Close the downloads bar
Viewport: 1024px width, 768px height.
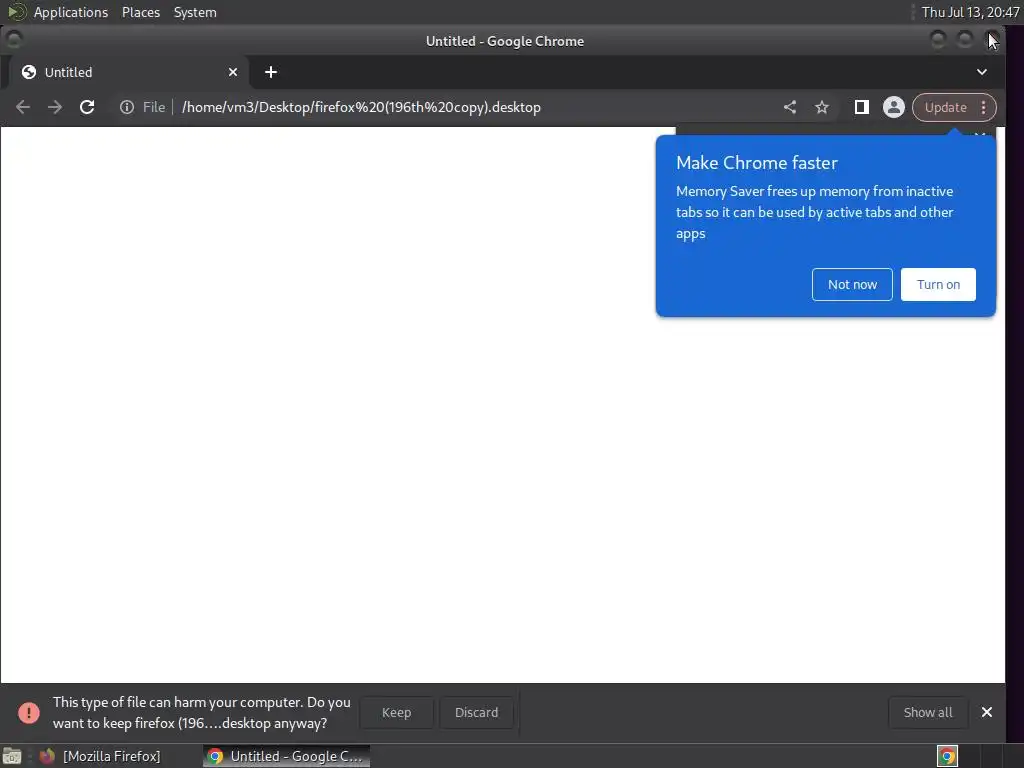pyautogui.click(x=987, y=712)
